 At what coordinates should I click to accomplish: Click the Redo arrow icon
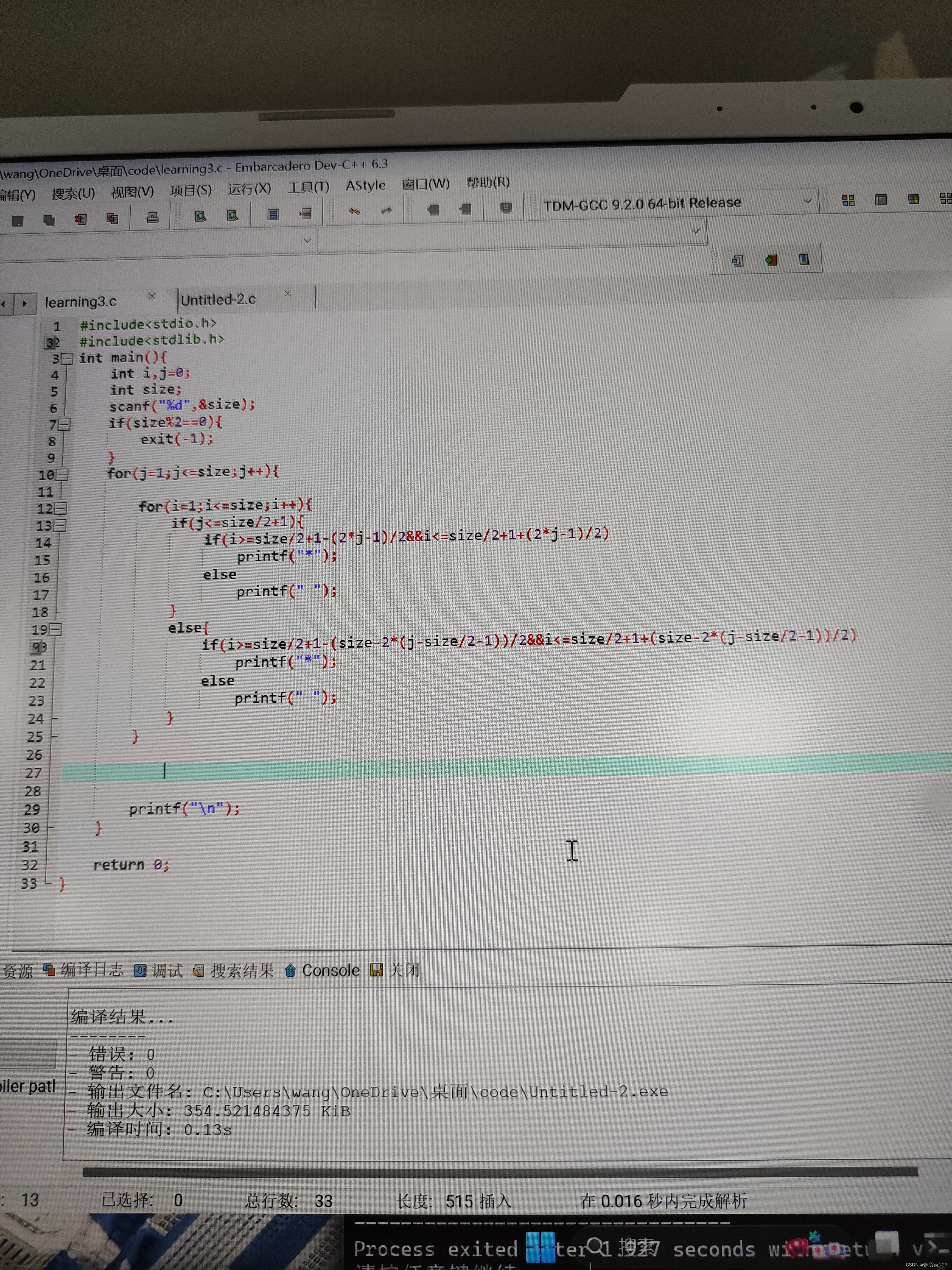(386, 211)
